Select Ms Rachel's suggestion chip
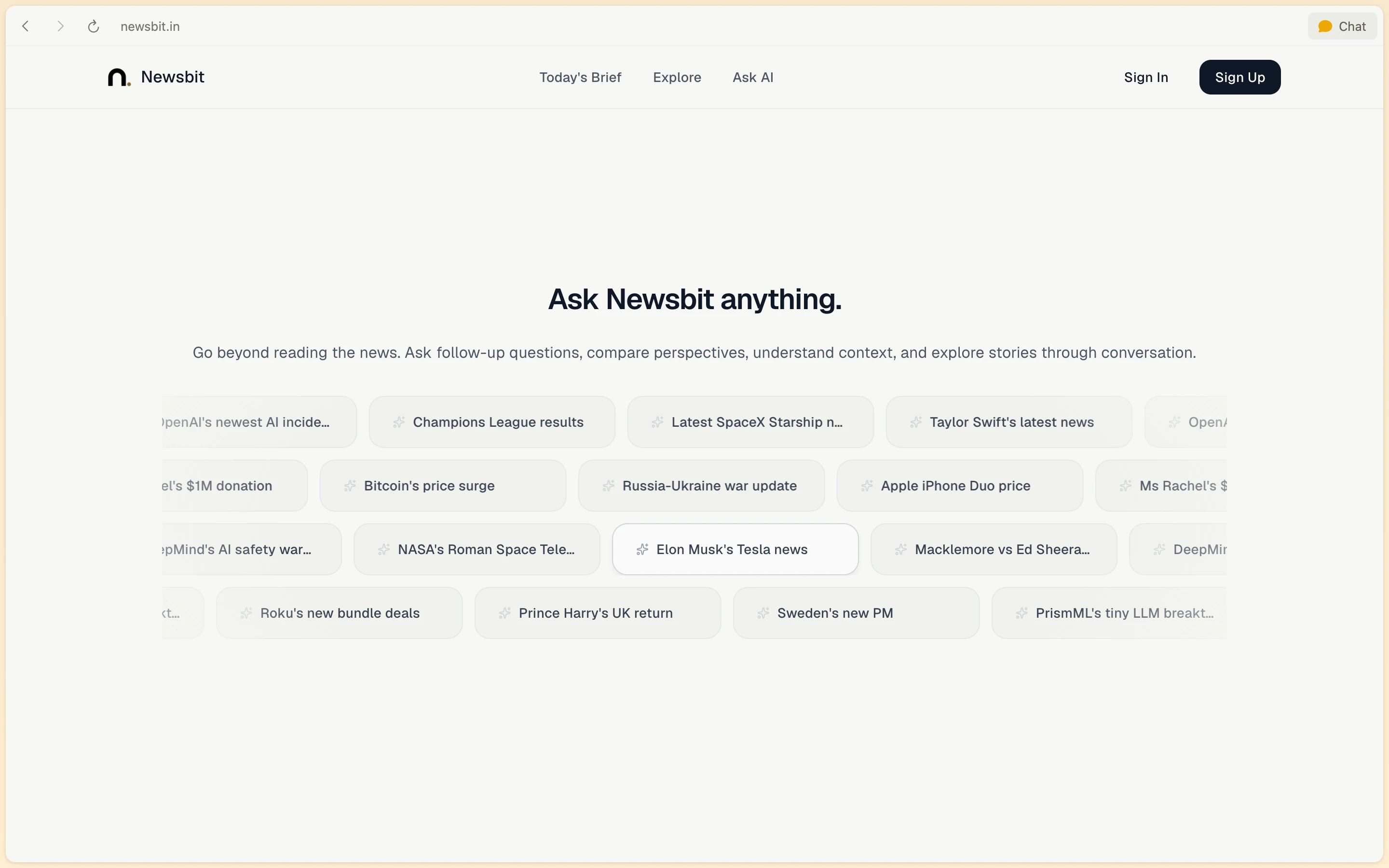The width and height of the screenshot is (1389, 868). (x=1161, y=486)
